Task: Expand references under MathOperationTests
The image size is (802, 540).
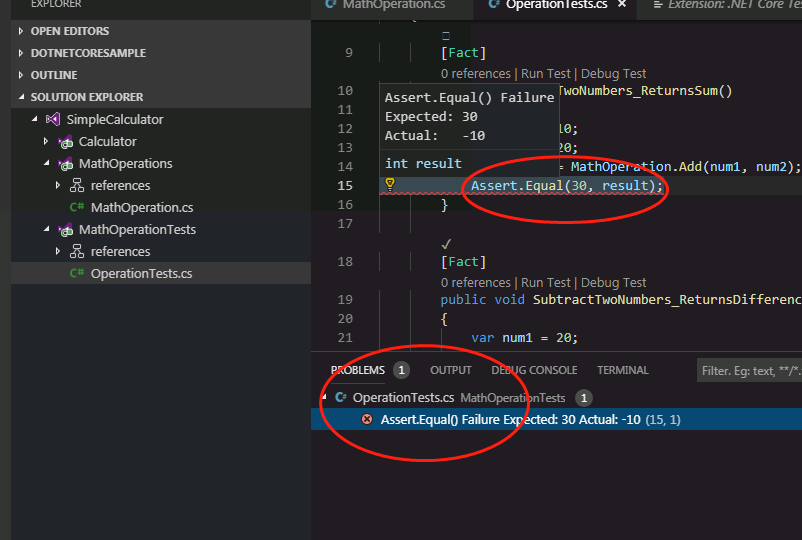Action: coord(58,251)
